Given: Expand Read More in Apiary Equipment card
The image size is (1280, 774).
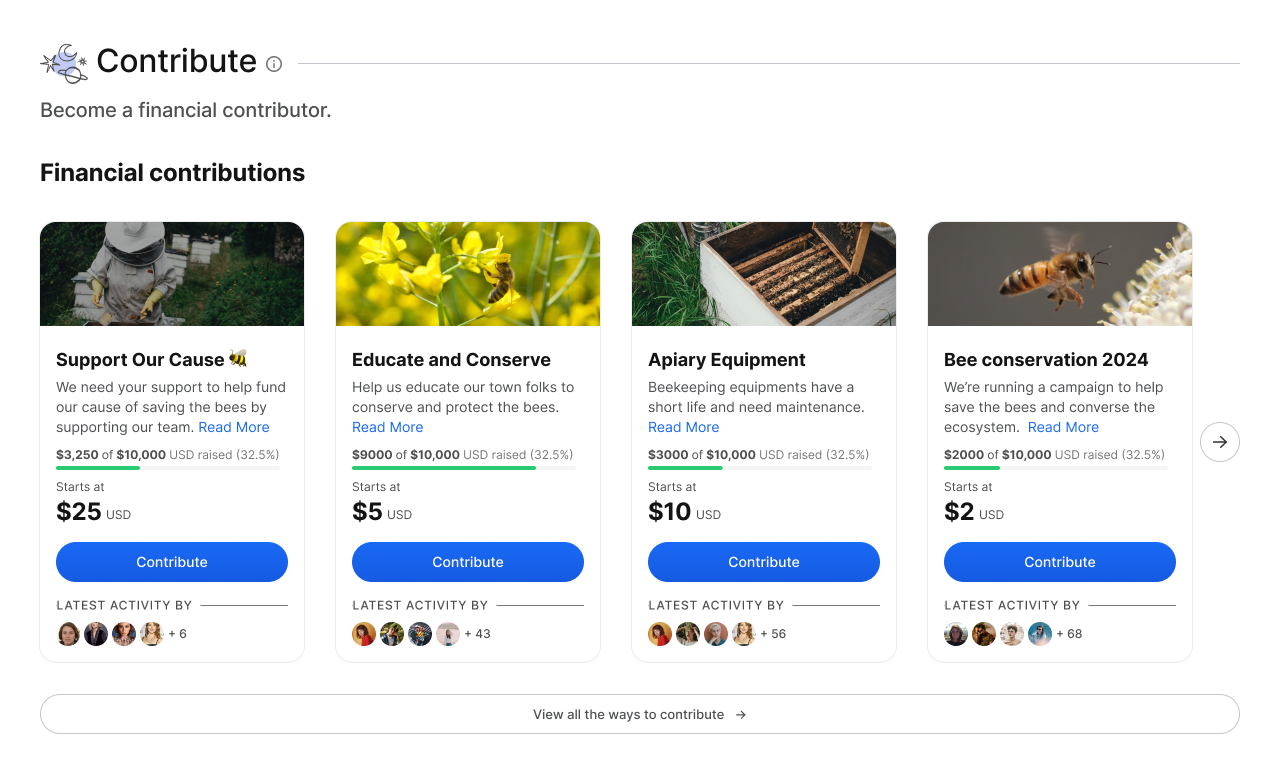Looking at the screenshot, I should click(x=684, y=427).
